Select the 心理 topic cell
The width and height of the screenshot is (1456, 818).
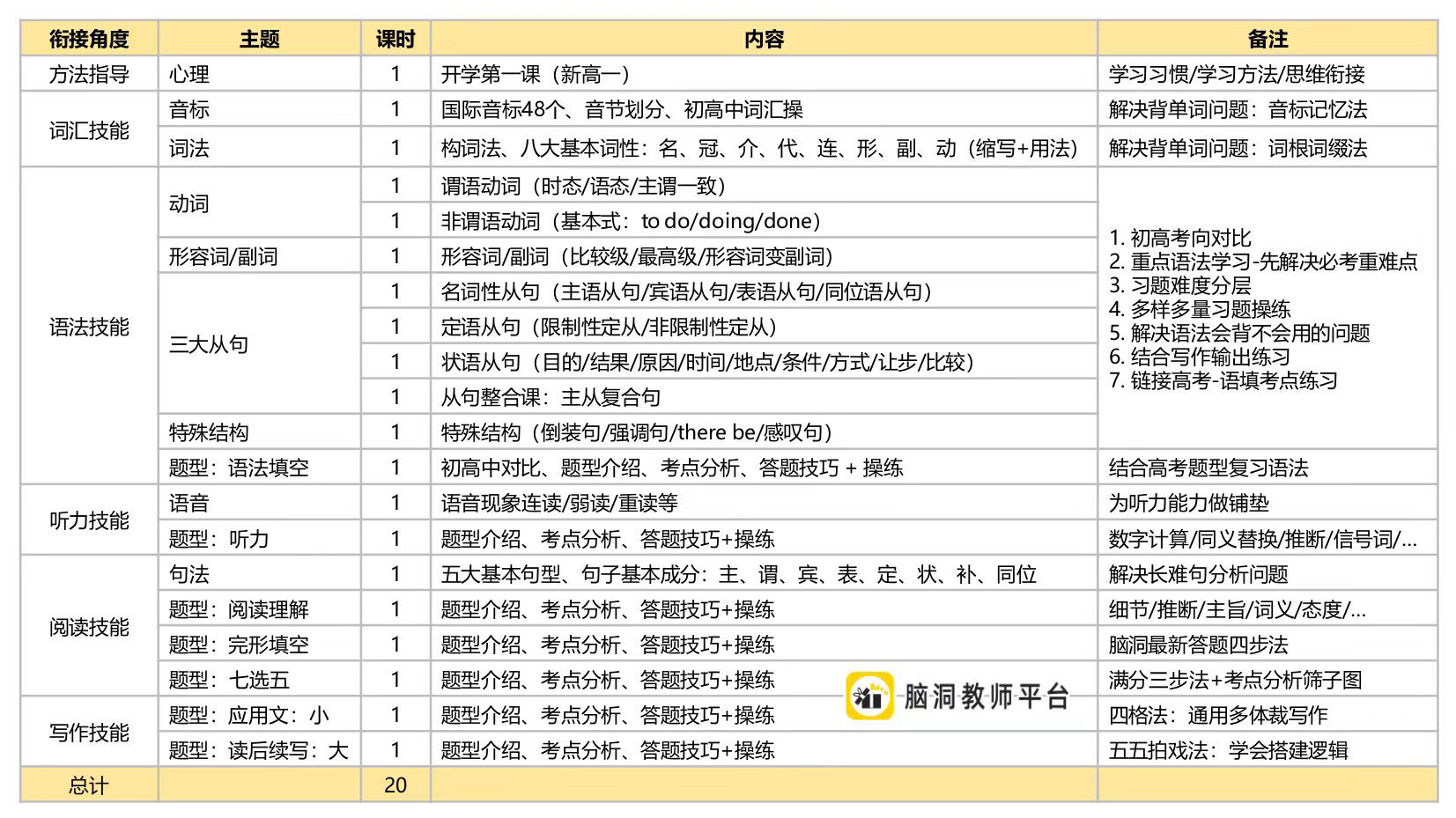tap(259, 74)
